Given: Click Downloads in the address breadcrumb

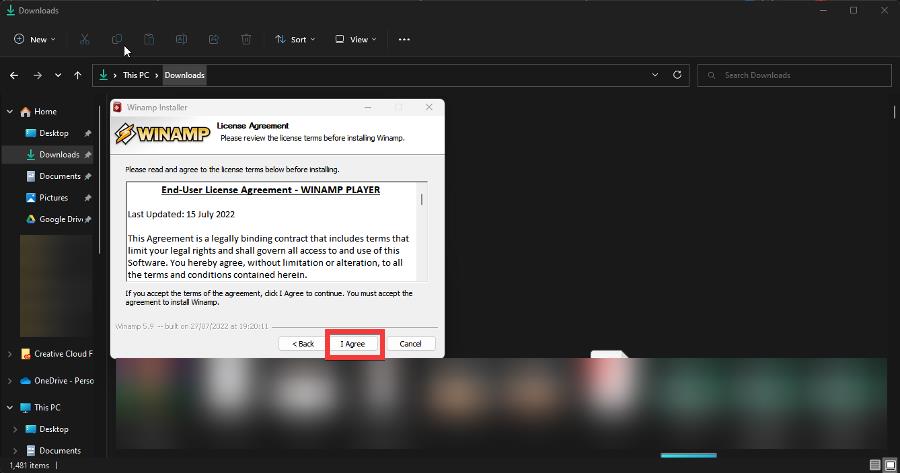Looking at the screenshot, I should [x=184, y=75].
